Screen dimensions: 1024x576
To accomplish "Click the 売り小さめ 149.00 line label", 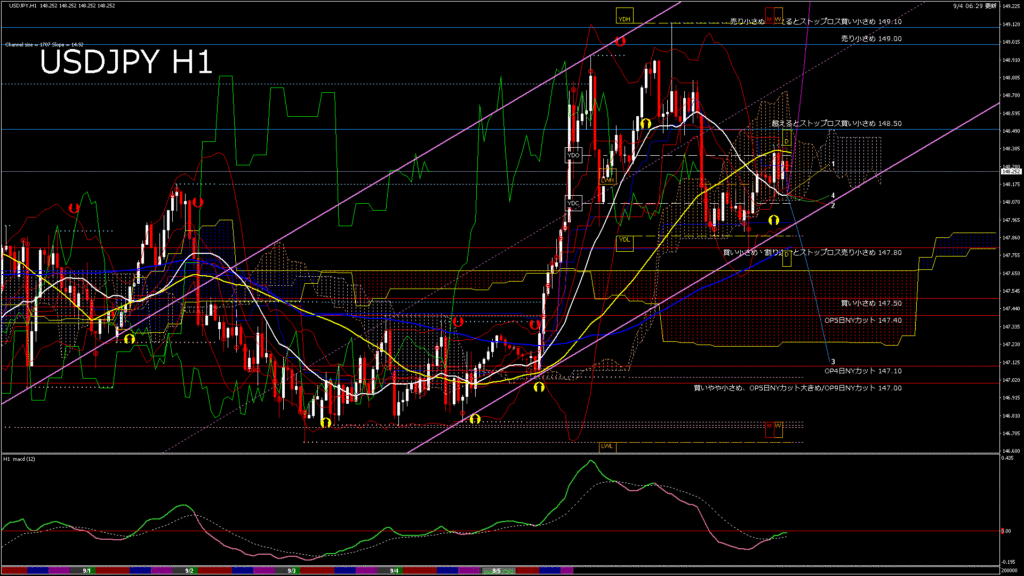I will pos(871,38).
